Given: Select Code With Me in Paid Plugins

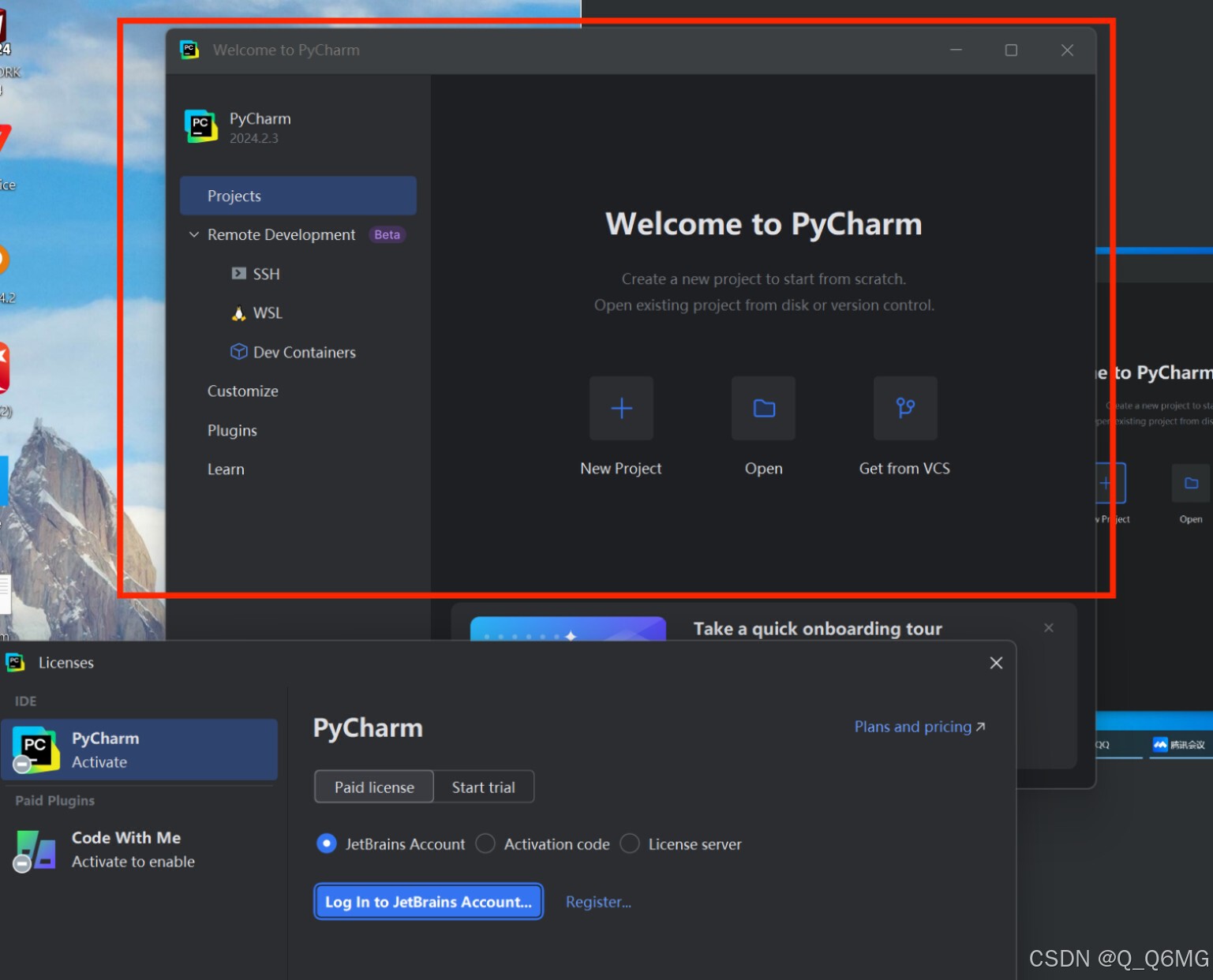Looking at the screenshot, I should point(140,850).
